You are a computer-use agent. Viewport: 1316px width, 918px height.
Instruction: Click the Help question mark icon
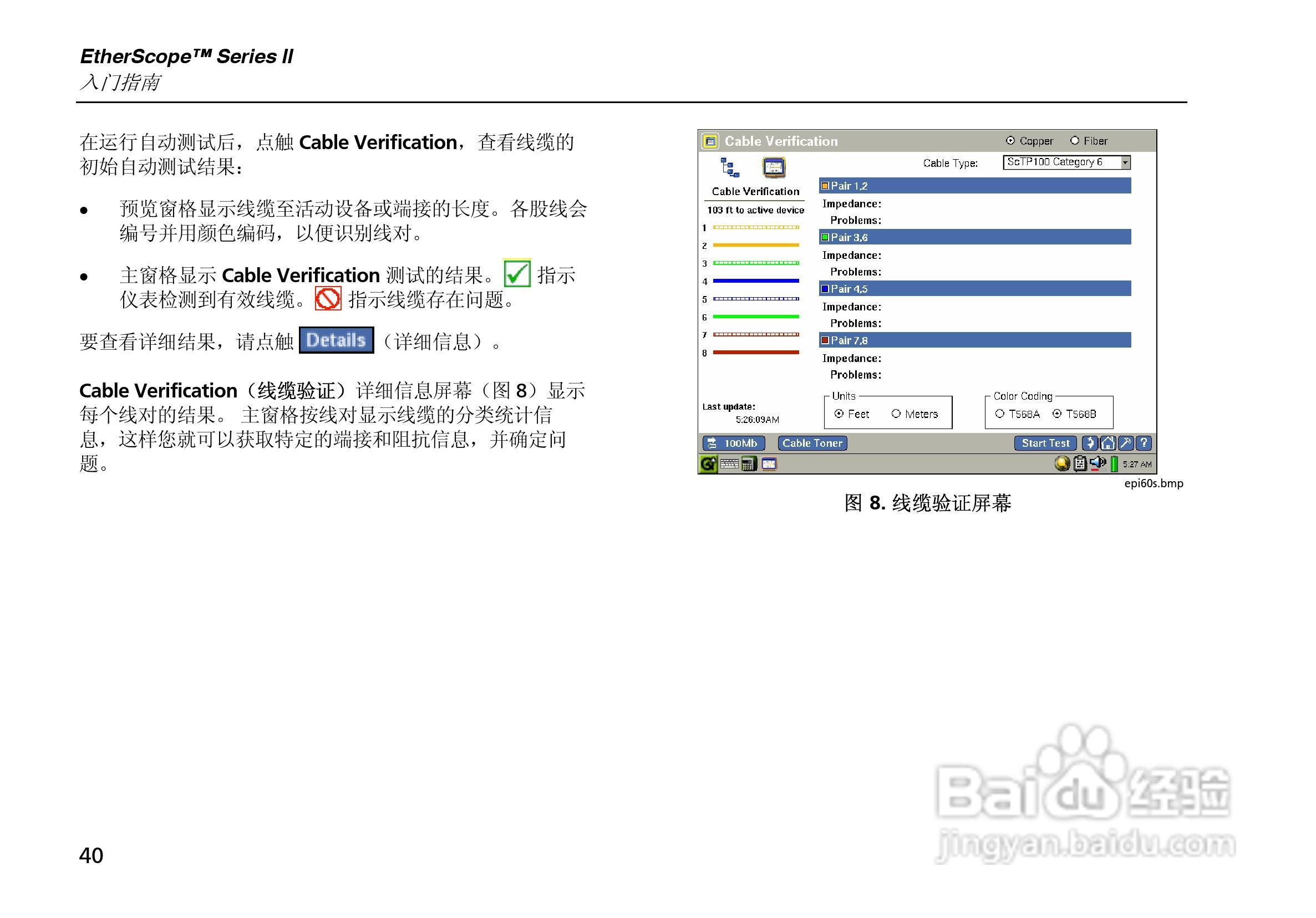pos(1144,443)
